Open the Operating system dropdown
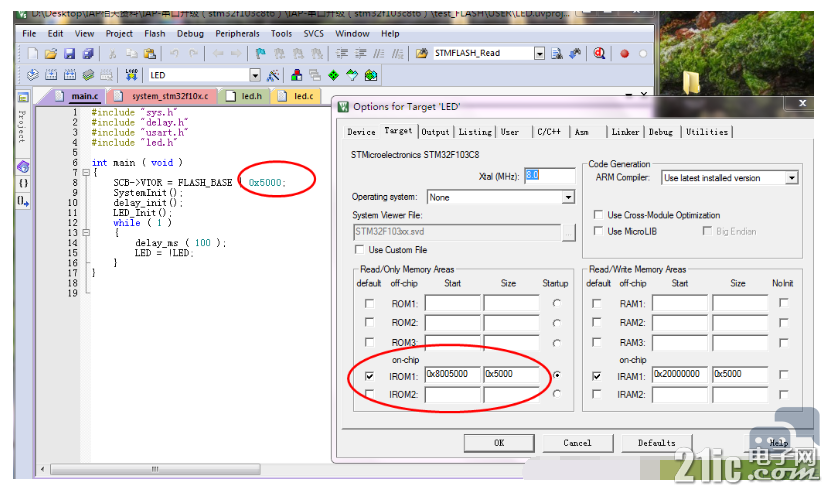The image size is (828, 490). [x=568, y=197]
